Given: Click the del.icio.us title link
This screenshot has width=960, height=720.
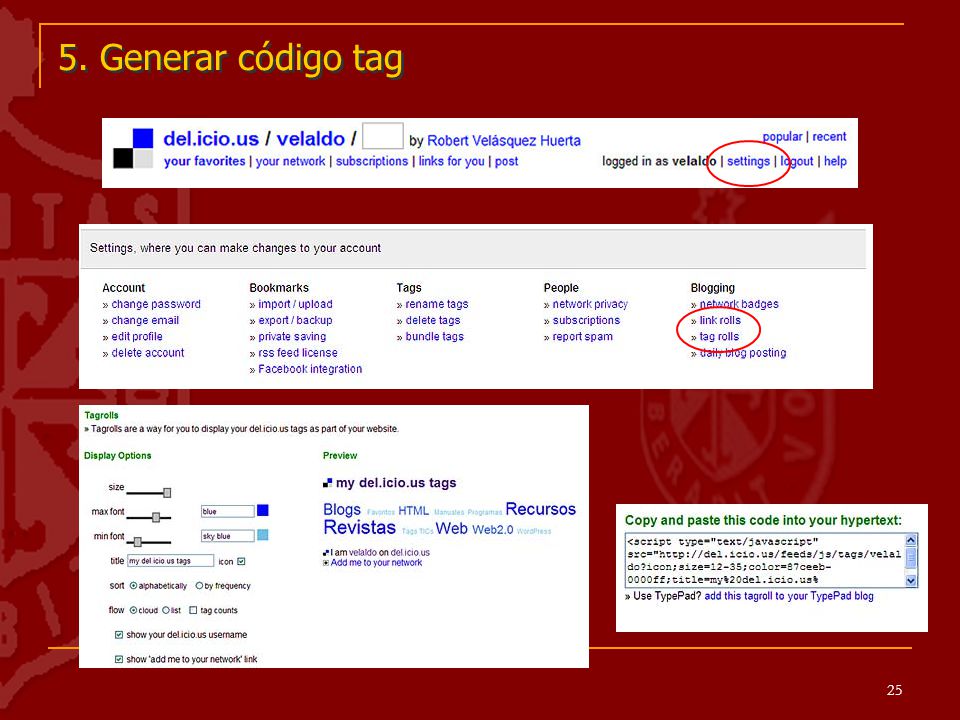Looking at the screenshot, I should click(x=211, y=138).
